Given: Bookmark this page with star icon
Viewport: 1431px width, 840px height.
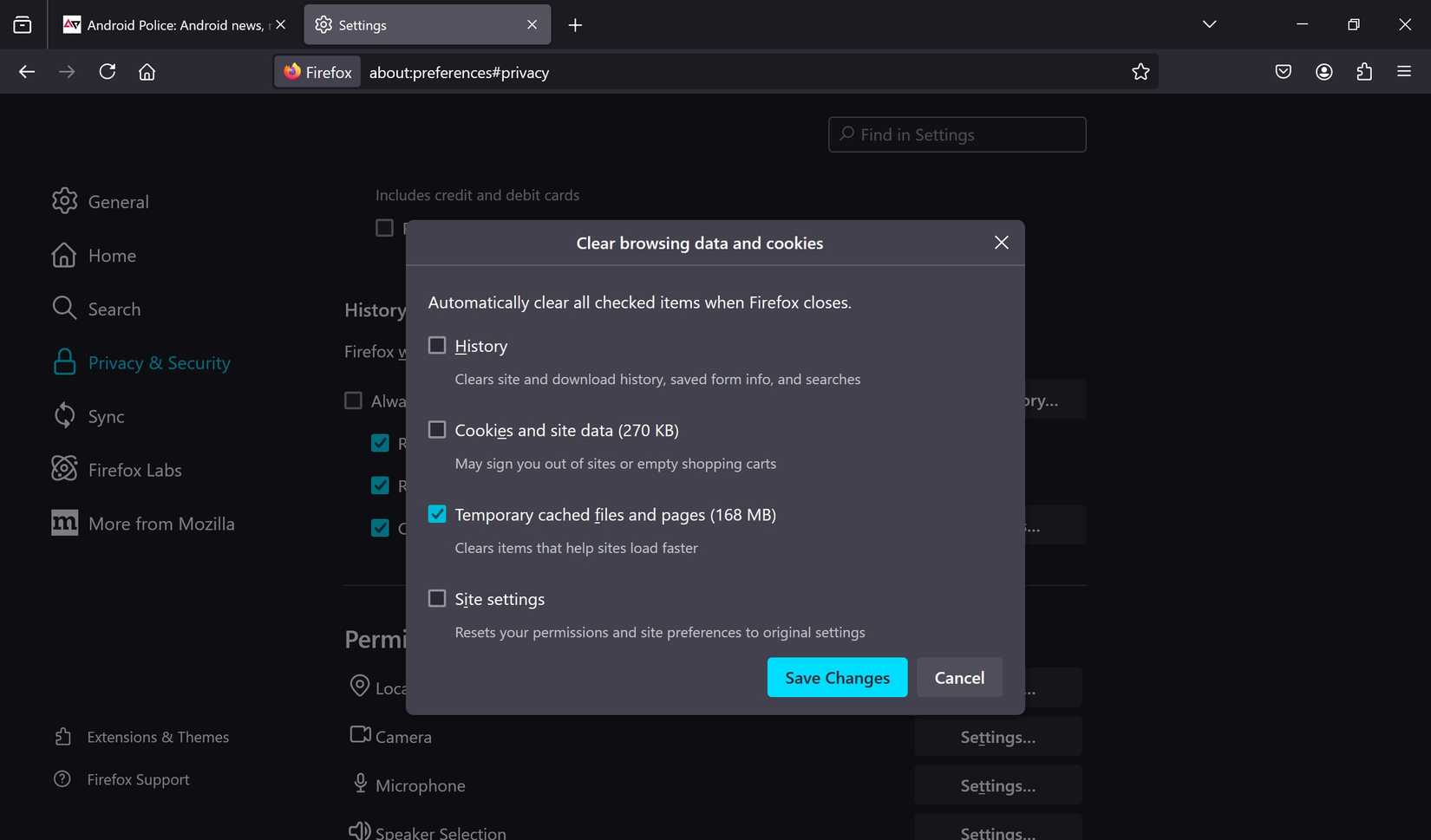Looking at the screenshot, I should point(1140,72).
